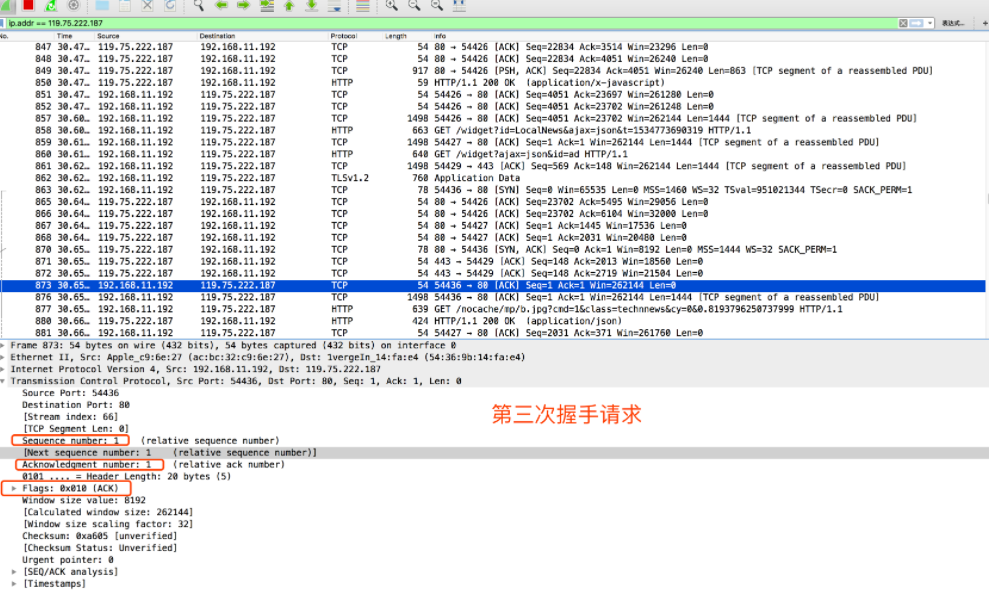Select packet 862 TLSv1.2 Application Data
Image resolution: width=989 pixels, height=591 pixels.
492,178
